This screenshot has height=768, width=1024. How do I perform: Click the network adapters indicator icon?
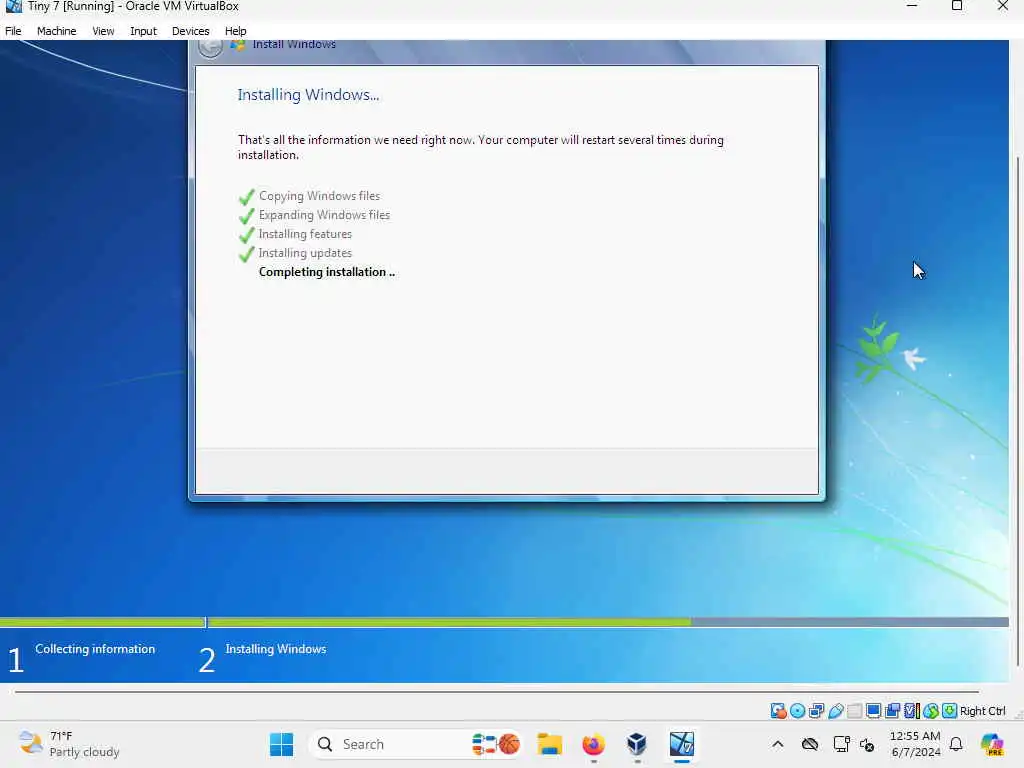pos(816,711)
